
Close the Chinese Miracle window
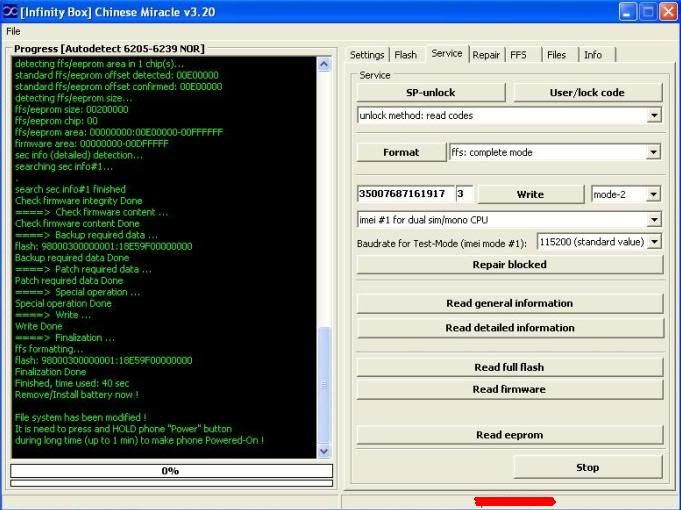coord(668,12)
